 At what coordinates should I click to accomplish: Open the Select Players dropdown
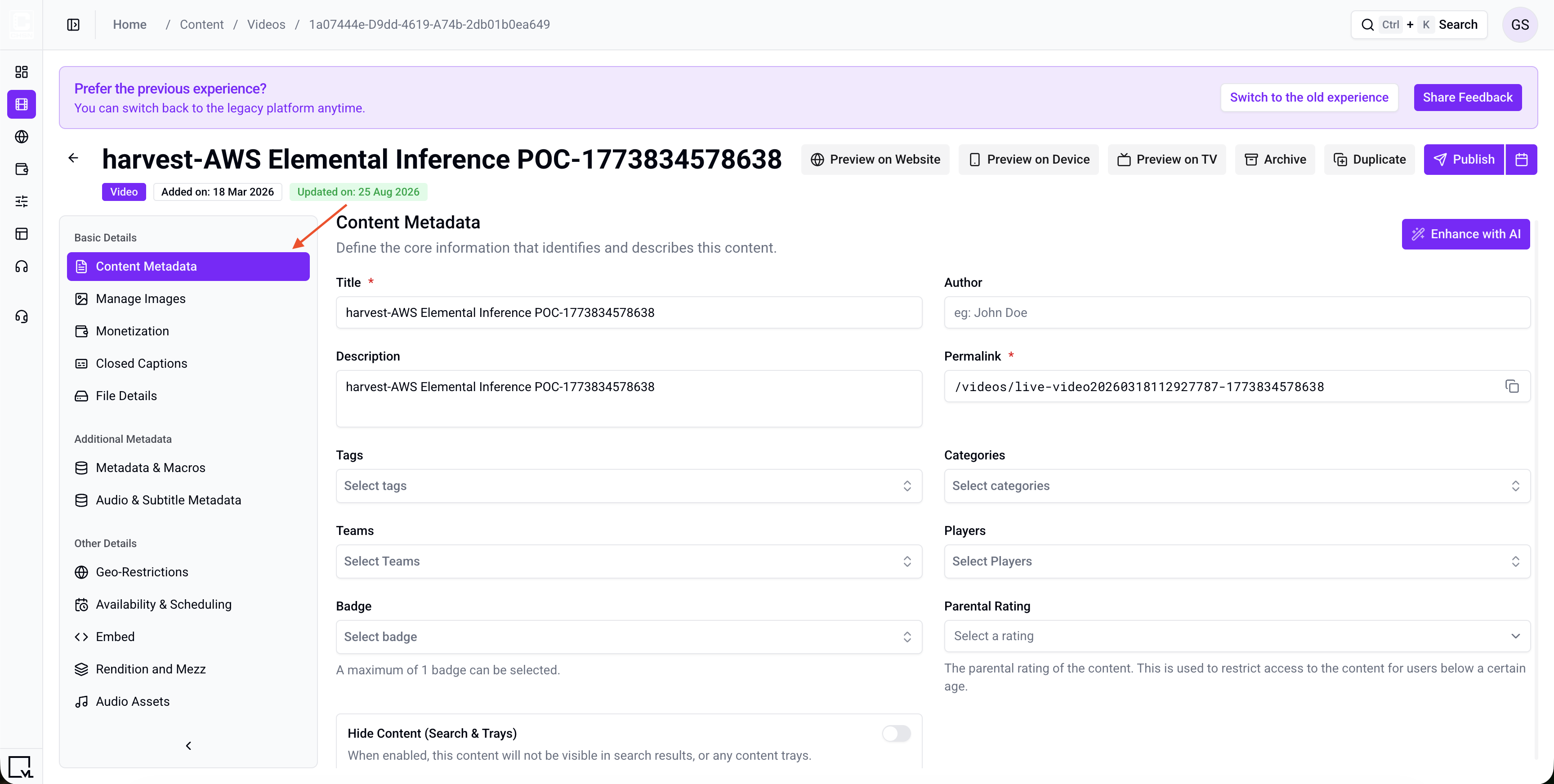(1237, 561)
